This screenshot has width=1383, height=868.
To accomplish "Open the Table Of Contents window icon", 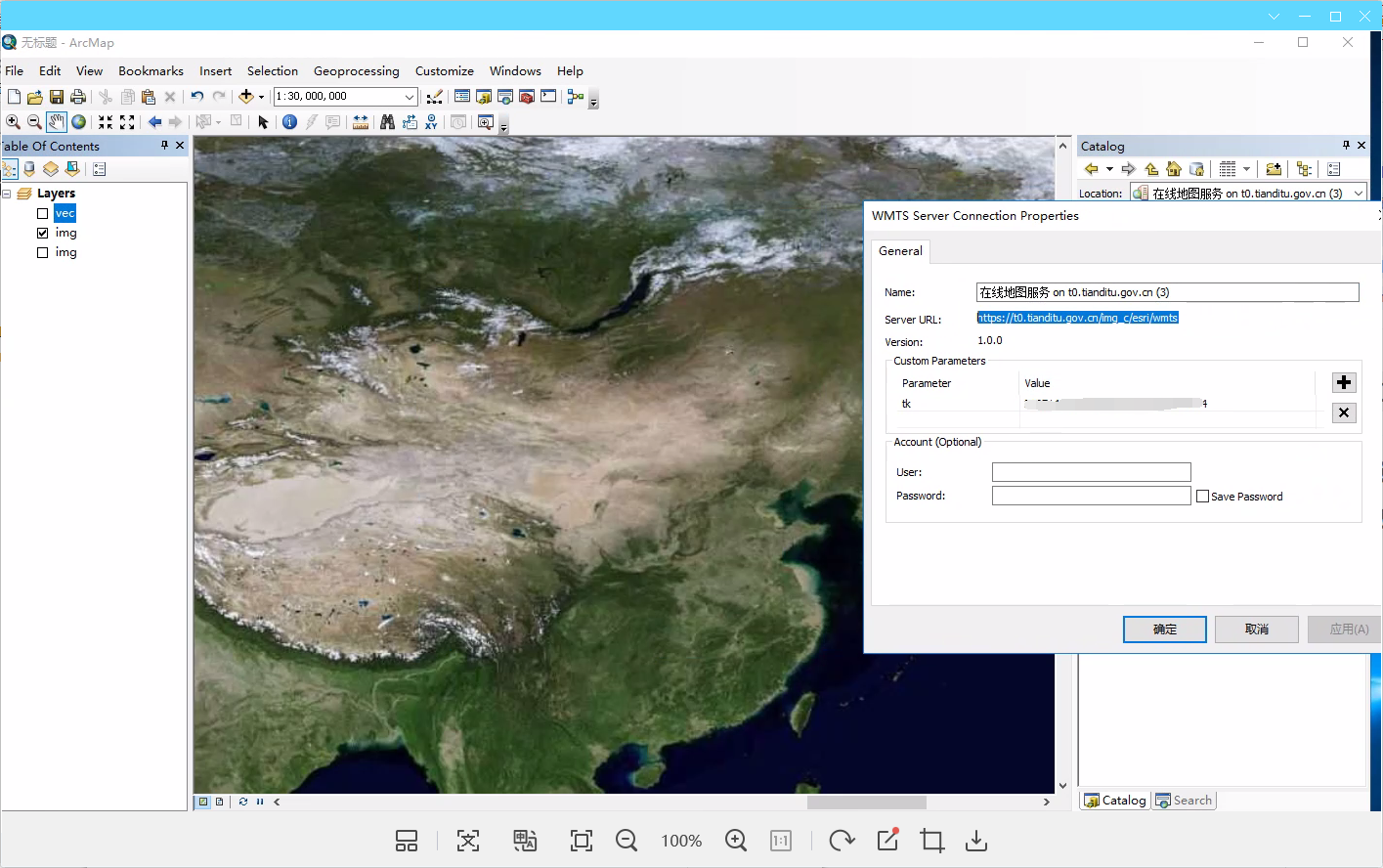I will pyautogui.click(x=462, y=97).
